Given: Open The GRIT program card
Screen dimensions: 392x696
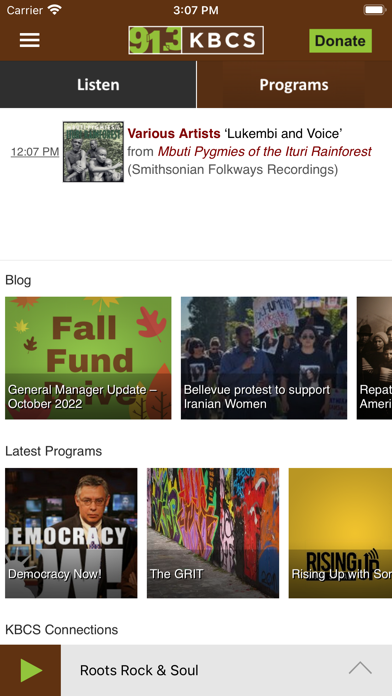Looking at the screenshot, I should pyautogui.click(x=213, y=533).
